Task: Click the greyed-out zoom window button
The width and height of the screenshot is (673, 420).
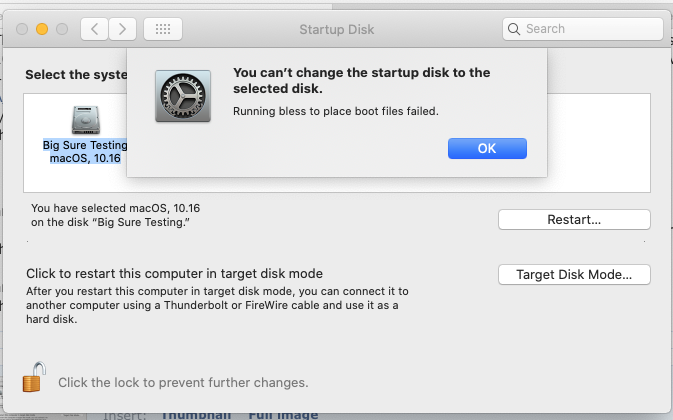Action: click(x=62, y=29)
